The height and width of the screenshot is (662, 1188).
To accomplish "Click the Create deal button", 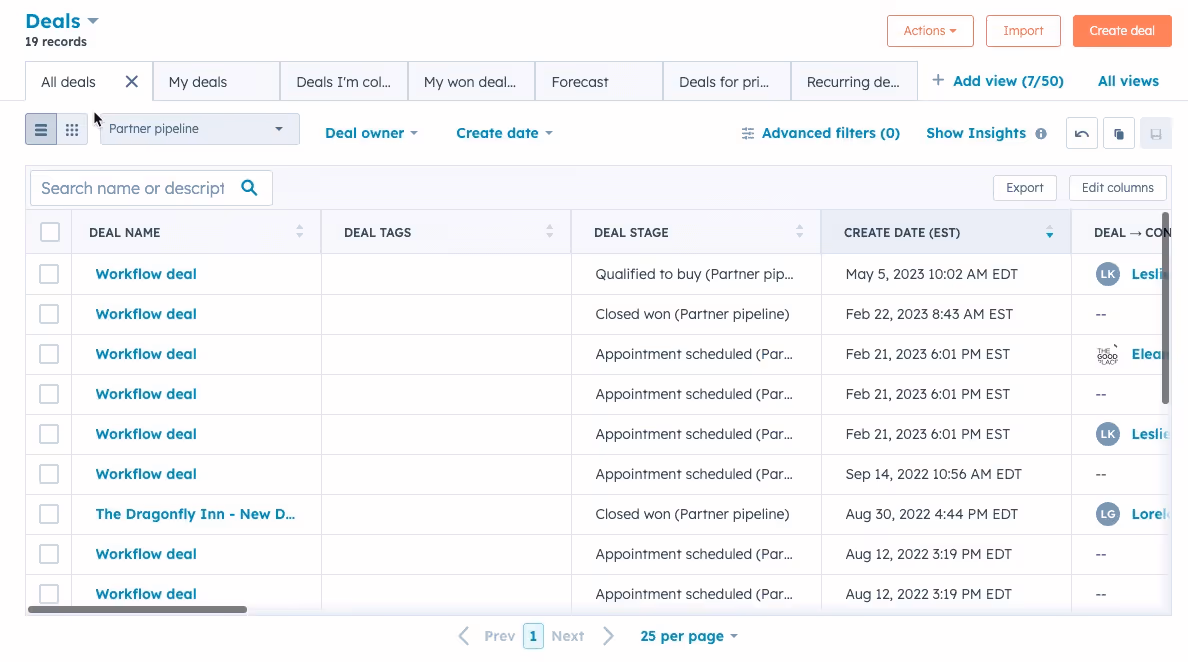I will click(x=1122, y=31).
